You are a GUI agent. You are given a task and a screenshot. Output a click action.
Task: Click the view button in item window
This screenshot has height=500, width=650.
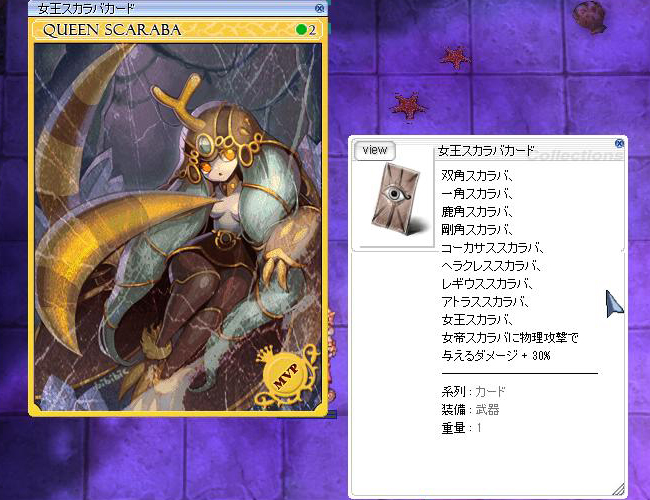pyautogui.click(x=375, y=150)
